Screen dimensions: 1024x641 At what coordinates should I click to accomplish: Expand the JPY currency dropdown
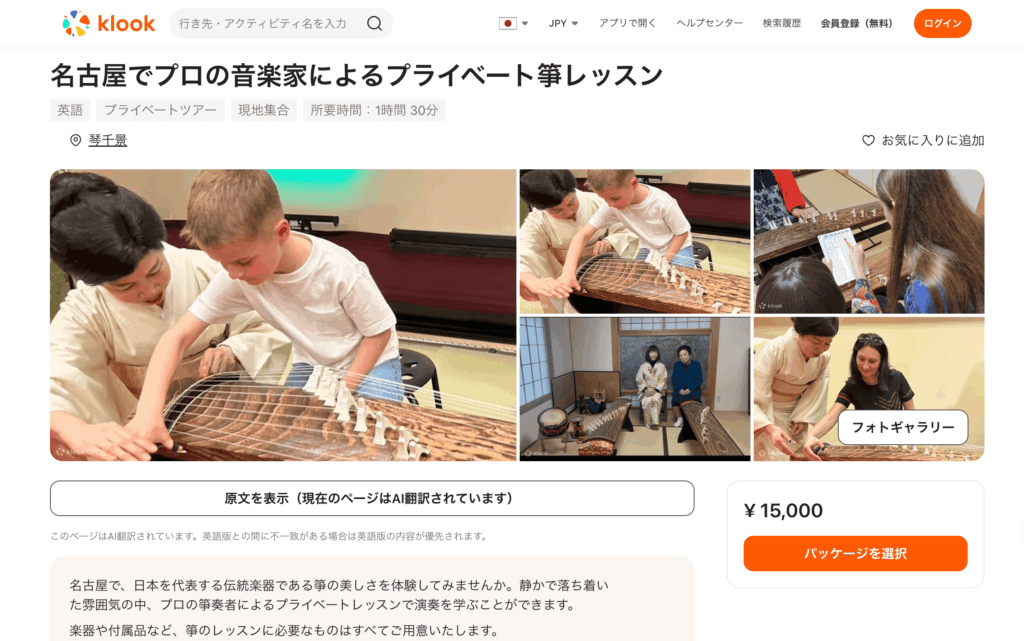pyautogui.click(x=564, y=23)
